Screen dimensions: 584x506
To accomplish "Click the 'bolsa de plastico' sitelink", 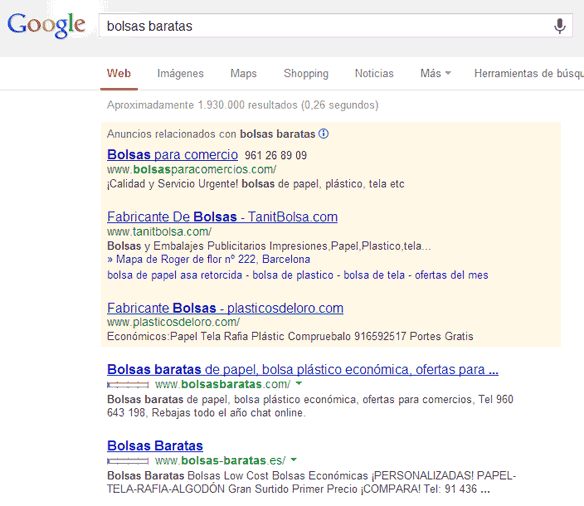I will coord(293,275).
